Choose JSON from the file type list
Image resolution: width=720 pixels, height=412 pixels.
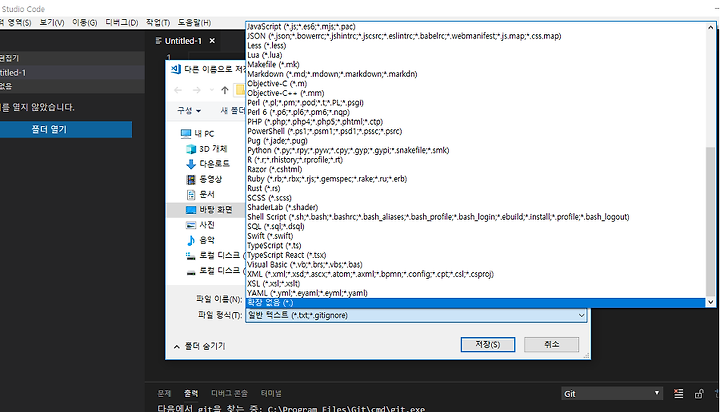tap(476, 36)
